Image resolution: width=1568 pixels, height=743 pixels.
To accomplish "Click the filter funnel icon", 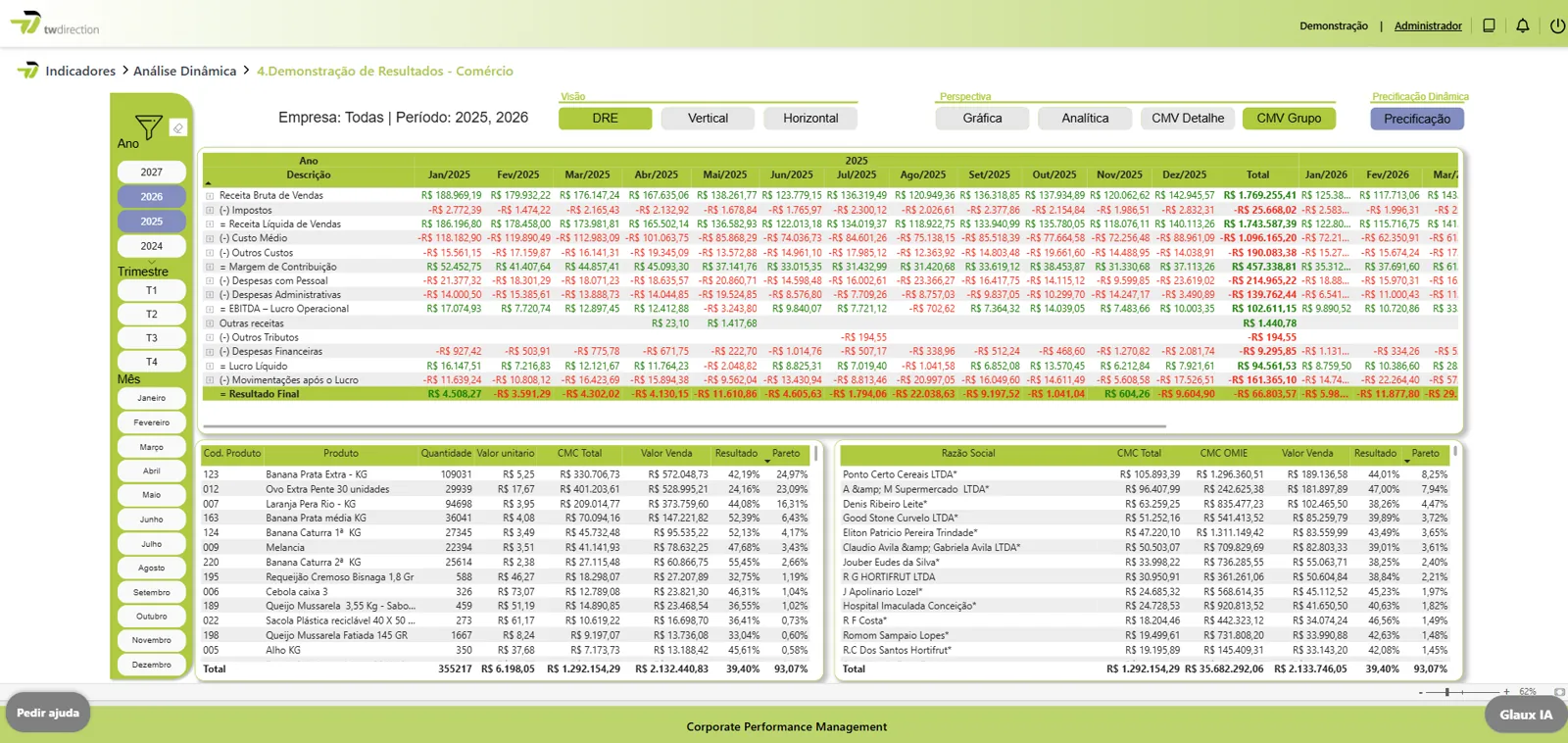I will point(149,127).
